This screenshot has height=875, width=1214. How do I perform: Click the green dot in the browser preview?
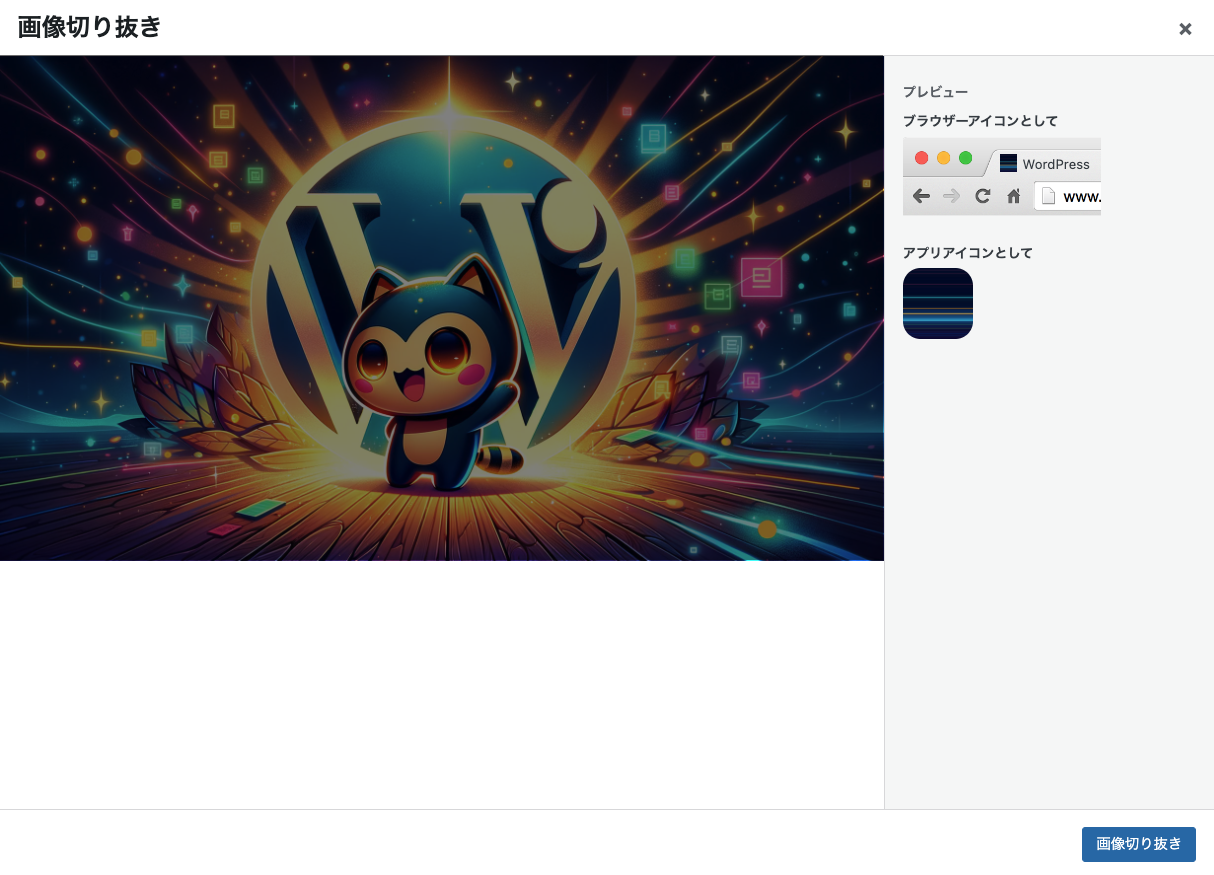tap(965, 158)
